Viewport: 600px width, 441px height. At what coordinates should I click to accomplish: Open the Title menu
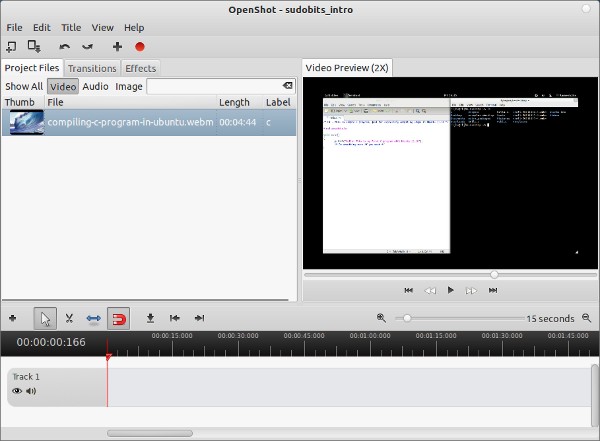(71, 28)
